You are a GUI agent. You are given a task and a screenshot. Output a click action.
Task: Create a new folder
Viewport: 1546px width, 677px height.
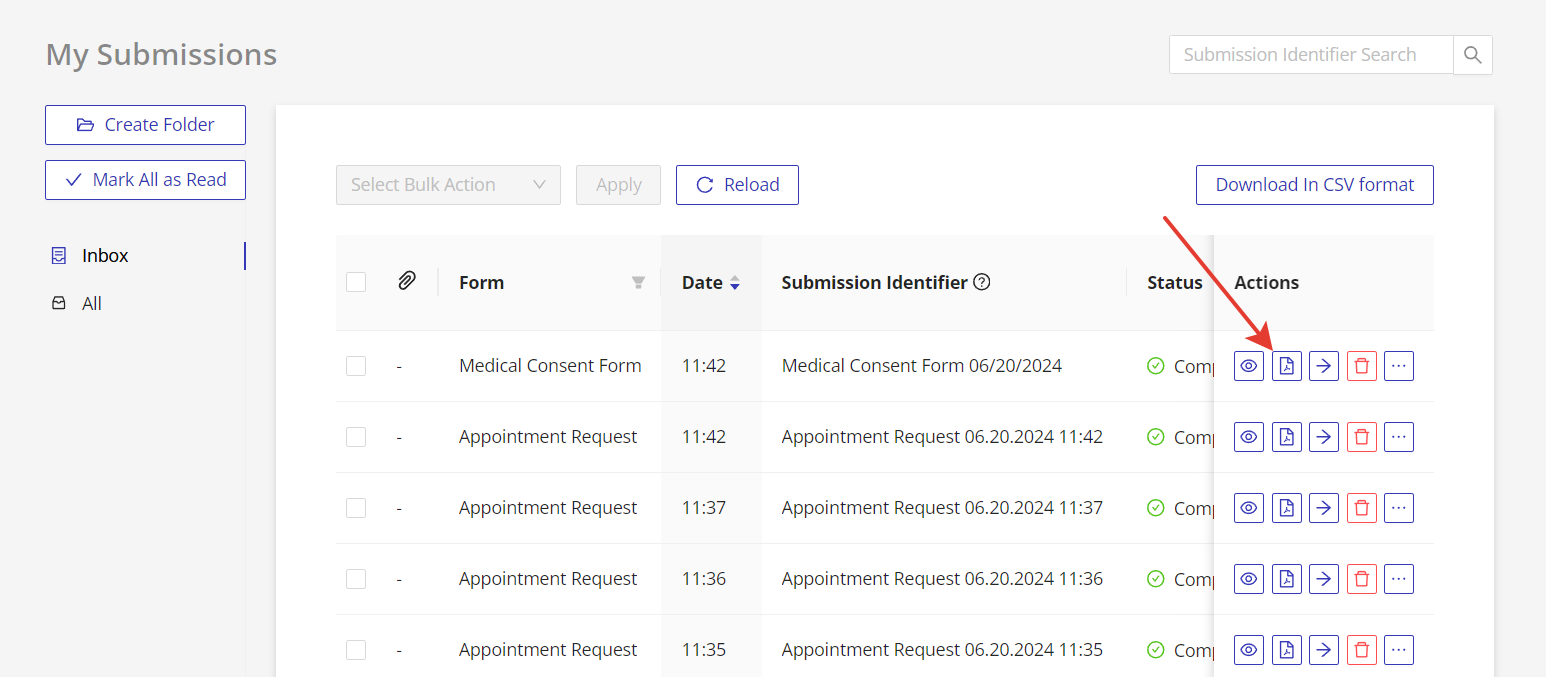(145, 125)
